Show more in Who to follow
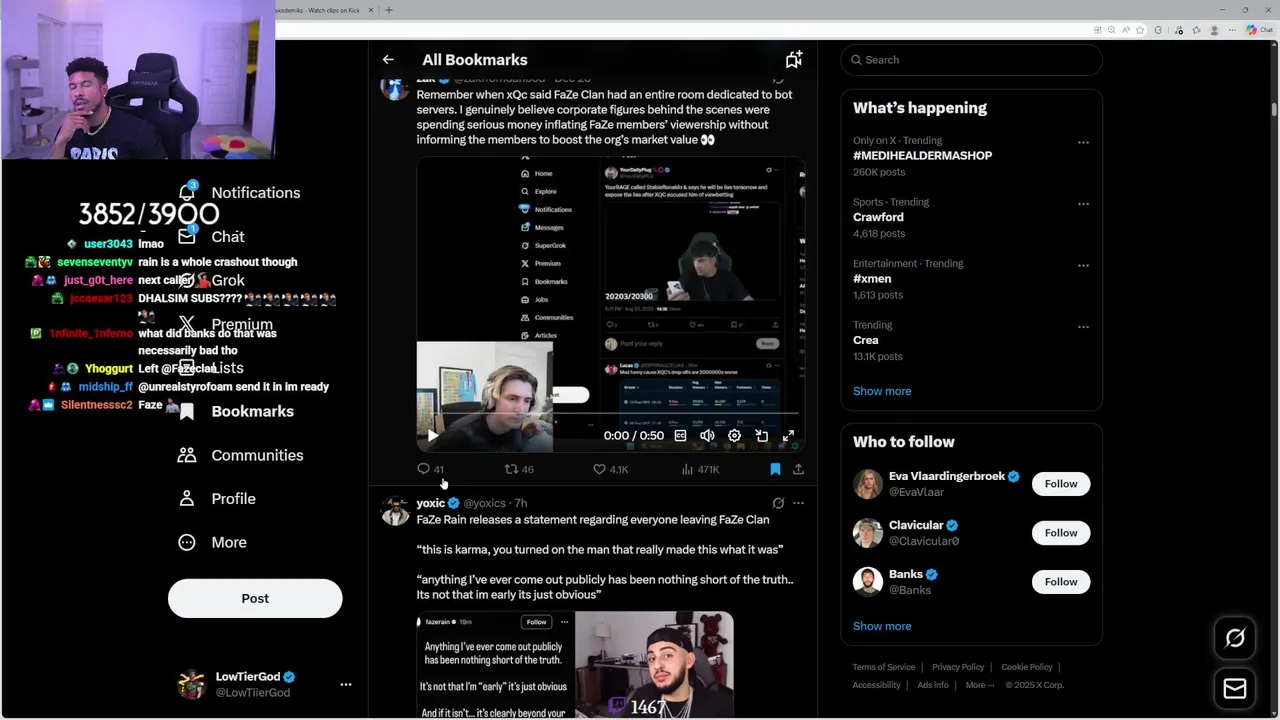The image size is (1280, 720). click(882, 626)
